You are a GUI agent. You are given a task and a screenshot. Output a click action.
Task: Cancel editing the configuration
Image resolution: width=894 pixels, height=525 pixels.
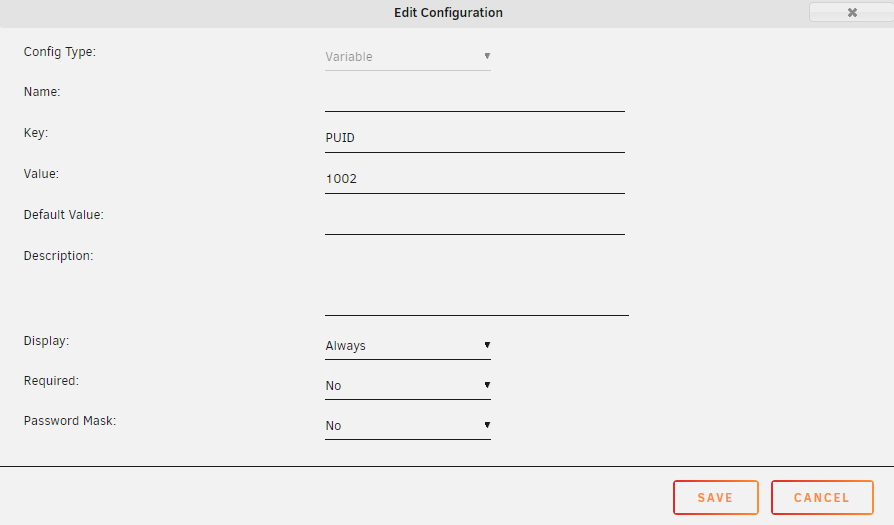coord(822,498)
